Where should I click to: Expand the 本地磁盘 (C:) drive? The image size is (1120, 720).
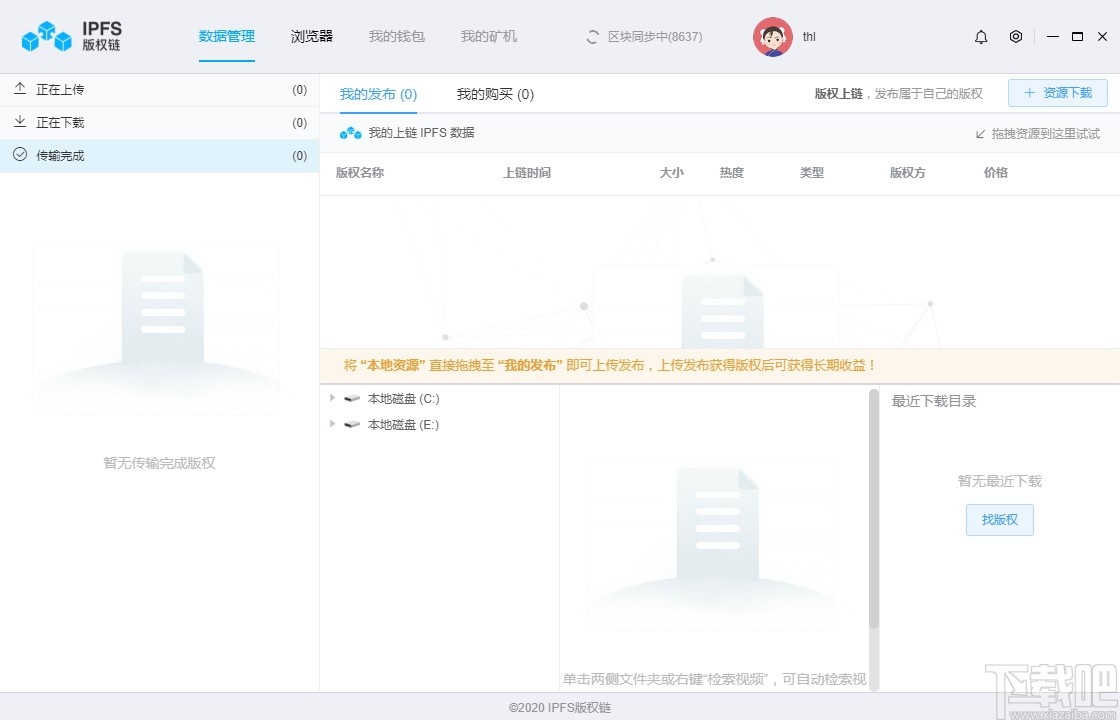pyautogui.click(x=332, y=397)
